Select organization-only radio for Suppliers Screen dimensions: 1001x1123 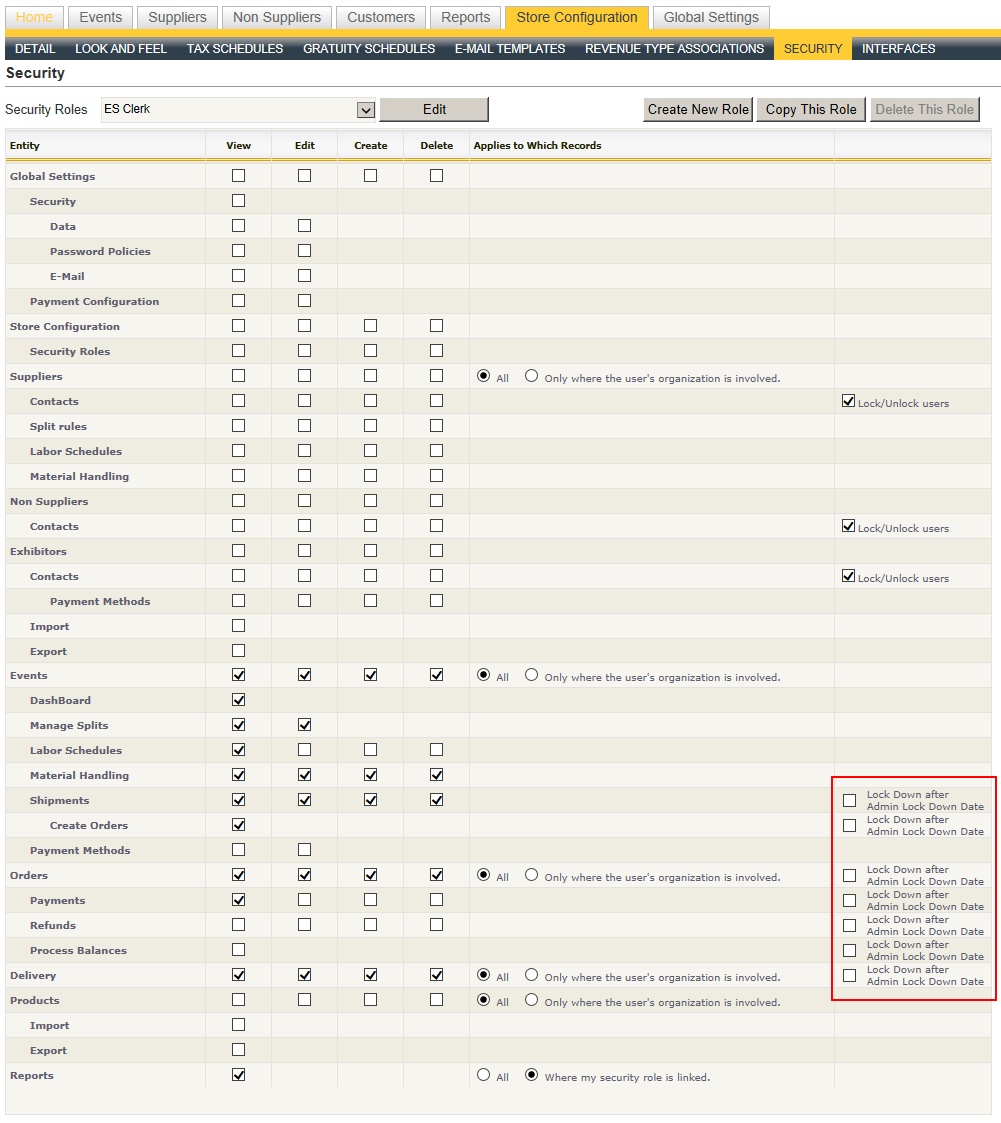(531, 376)
